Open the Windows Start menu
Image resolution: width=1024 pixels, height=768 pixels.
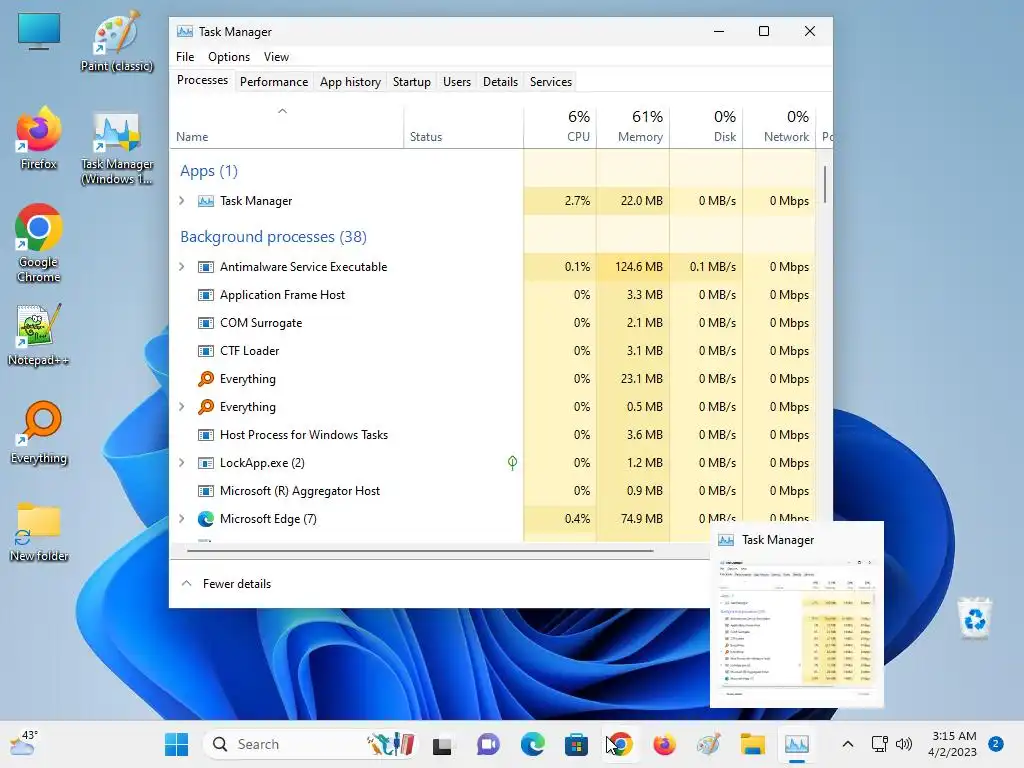point(176,744)
